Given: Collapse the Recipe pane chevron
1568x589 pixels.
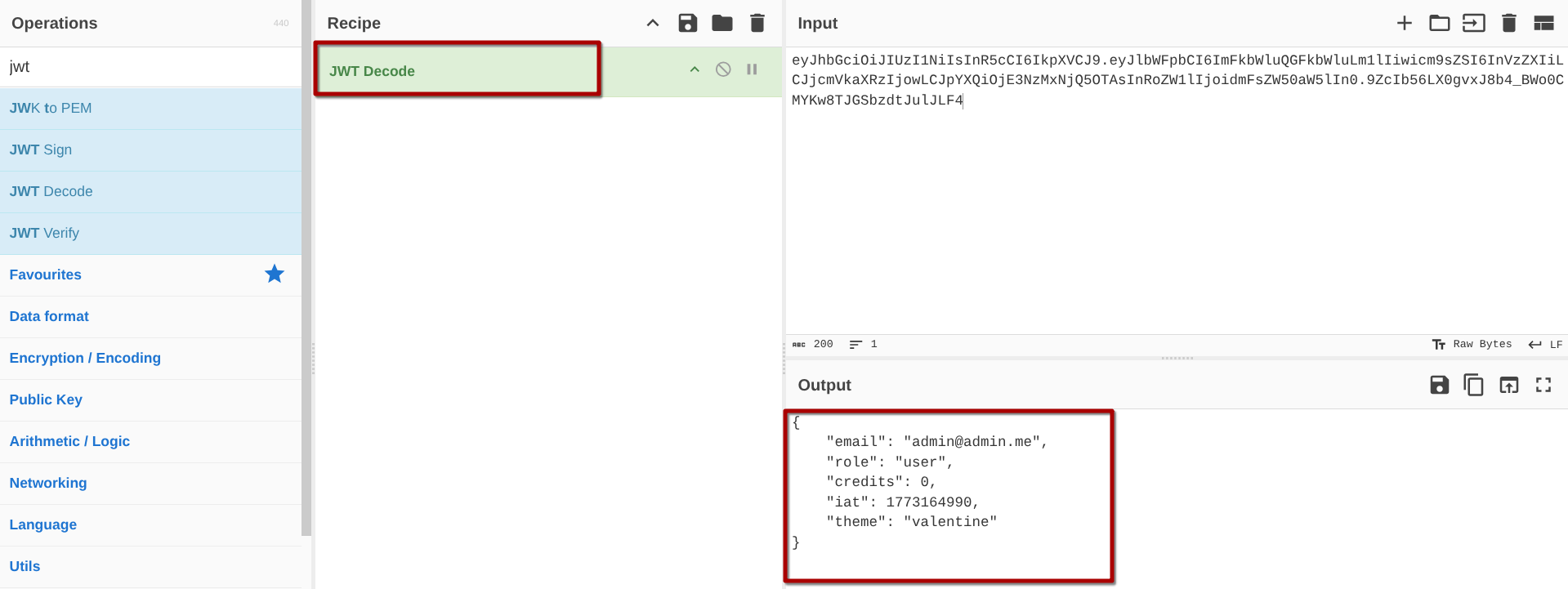Looking at the screenshot, I should pos(653,23).
